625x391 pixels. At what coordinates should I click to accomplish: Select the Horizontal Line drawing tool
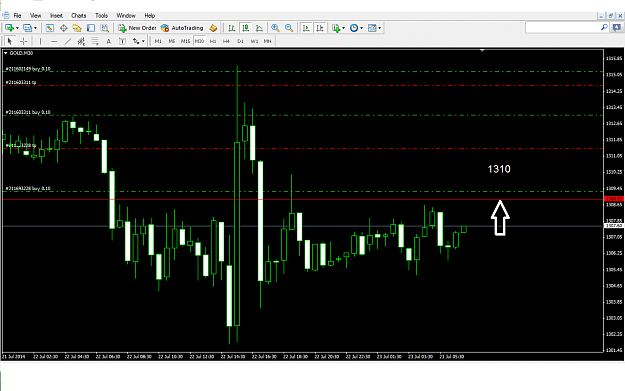[x=54, y=41]
